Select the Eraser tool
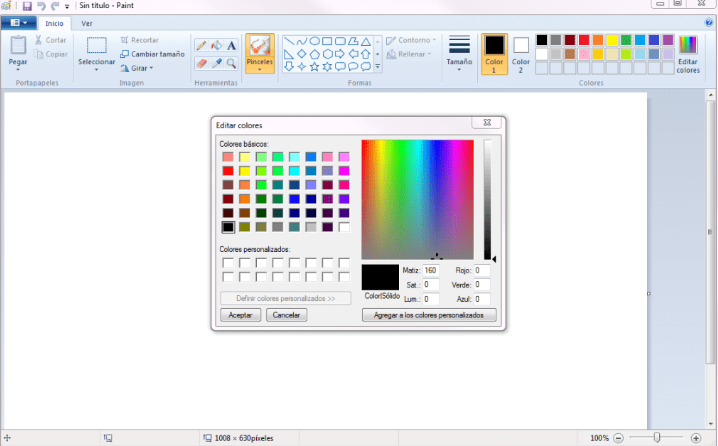Image resolution: width=718 pixels, height=446 pixels. tap(201, 62)
